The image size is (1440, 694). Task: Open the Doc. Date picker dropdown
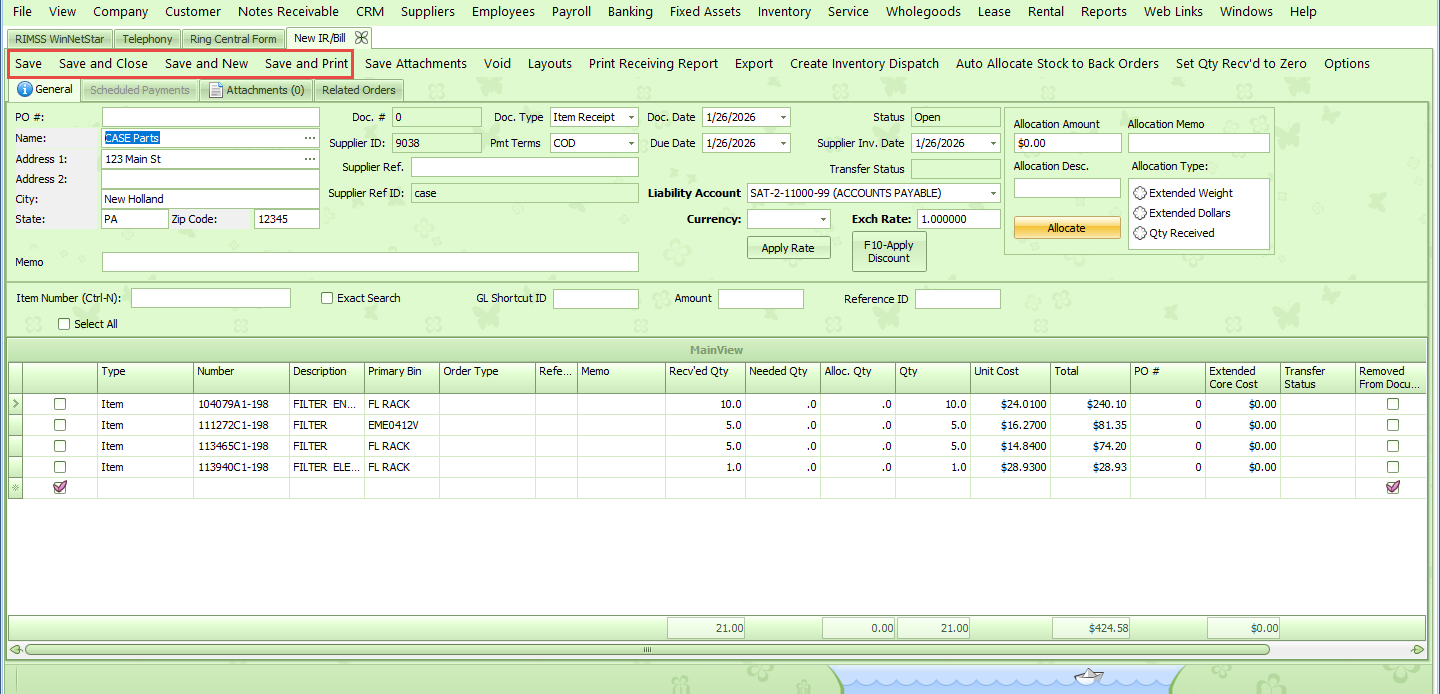(783, 117)
